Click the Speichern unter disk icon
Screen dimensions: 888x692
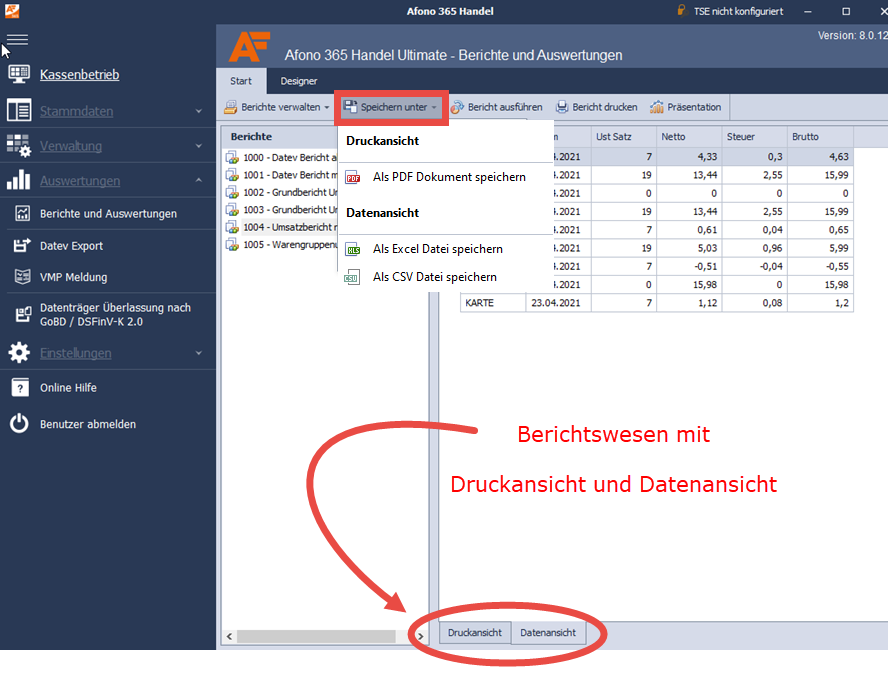tap(351, 106)
